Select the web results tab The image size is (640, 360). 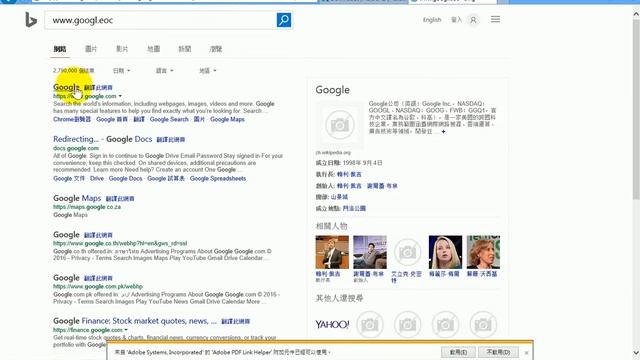[x=60, y=49]
